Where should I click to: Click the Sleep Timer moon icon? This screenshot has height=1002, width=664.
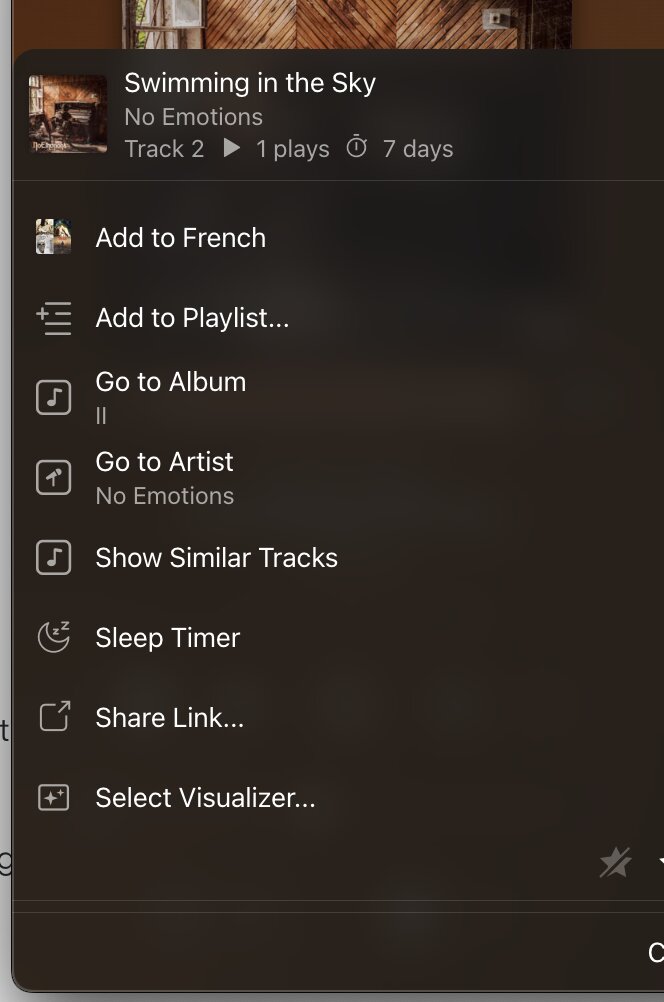[53, 638]
